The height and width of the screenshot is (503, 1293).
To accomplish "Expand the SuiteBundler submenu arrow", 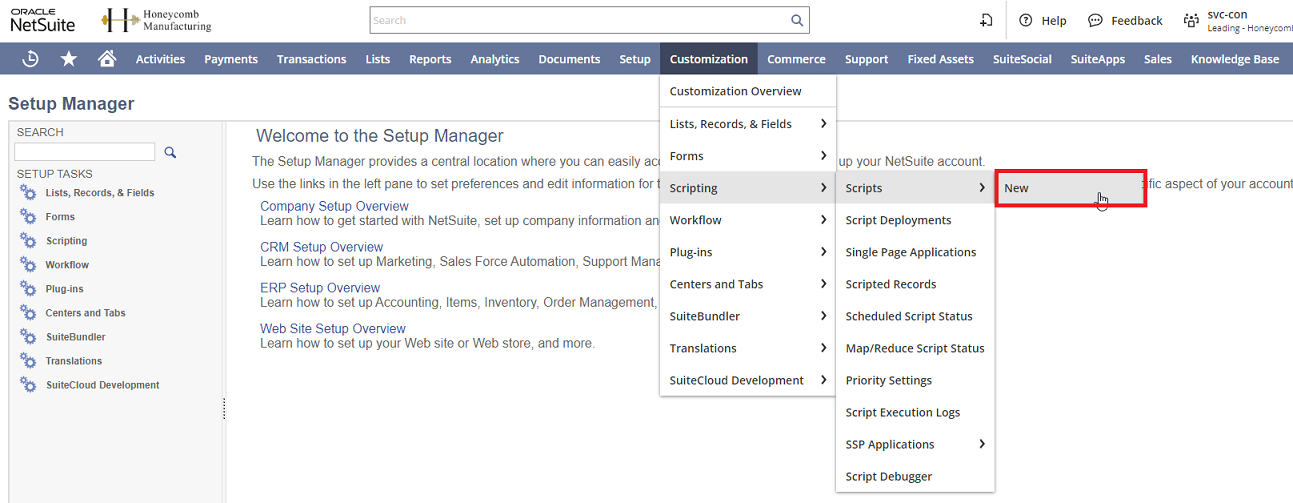I will click(823, 316).
